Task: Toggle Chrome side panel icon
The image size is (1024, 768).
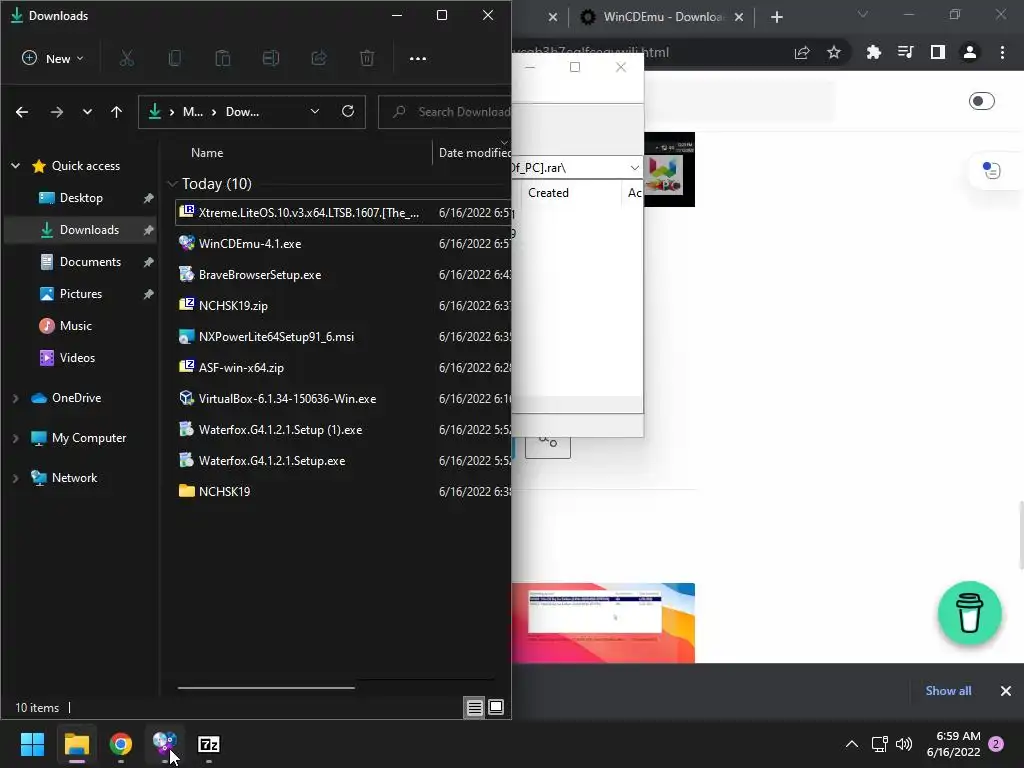Action: [938, 52]
